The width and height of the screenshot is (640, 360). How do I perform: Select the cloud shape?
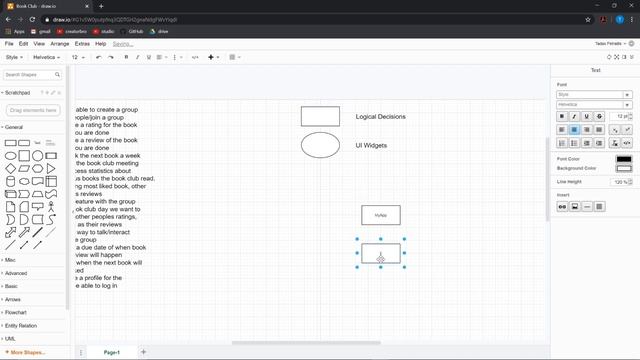tap(24, 181)
